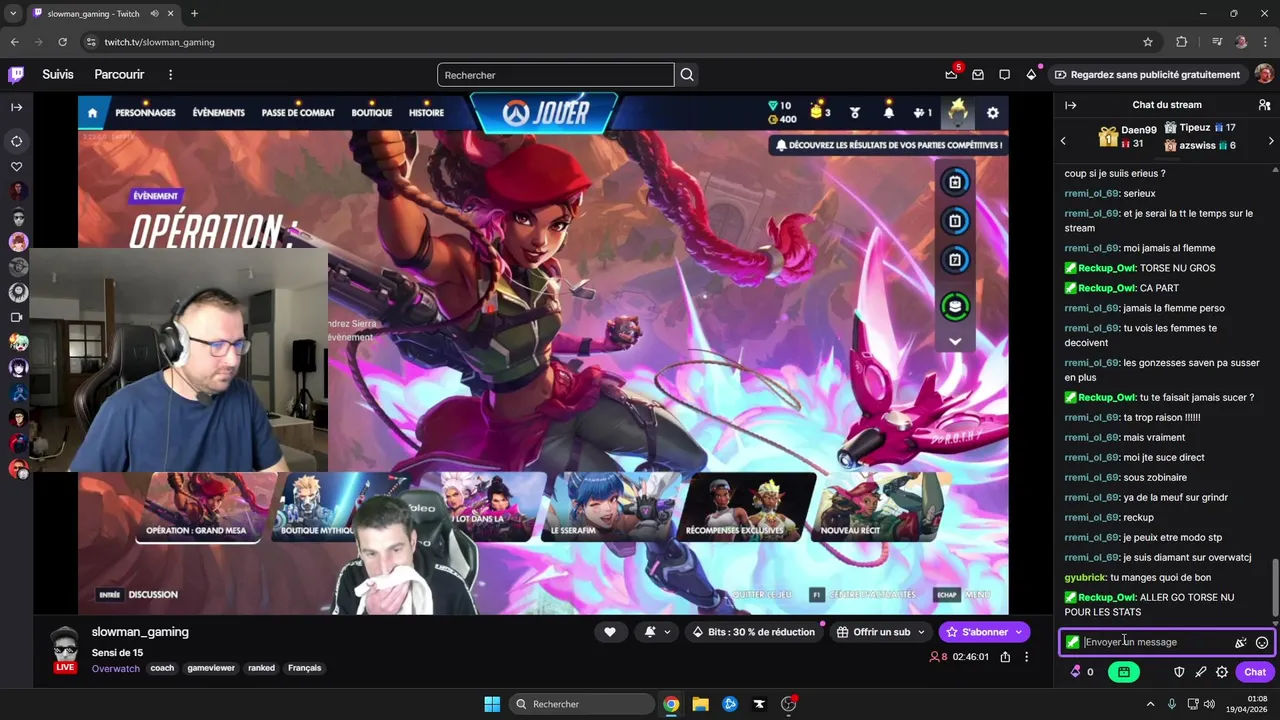The height and width of the screenshot is (720, 1280).
Task: Expand the Overwatch challenge list chevron
Action: pos(955,341)
